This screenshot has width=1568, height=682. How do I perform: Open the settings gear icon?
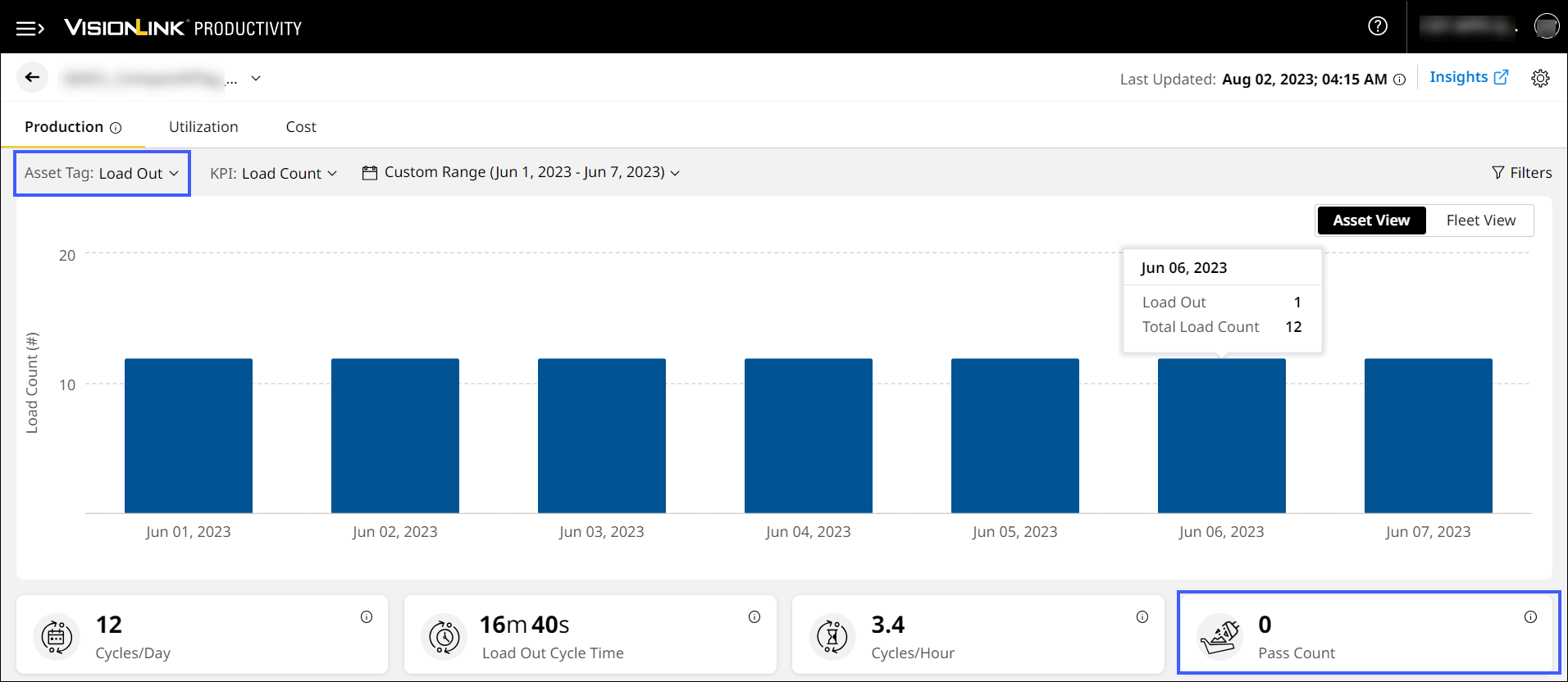[x=1540, y=78]
